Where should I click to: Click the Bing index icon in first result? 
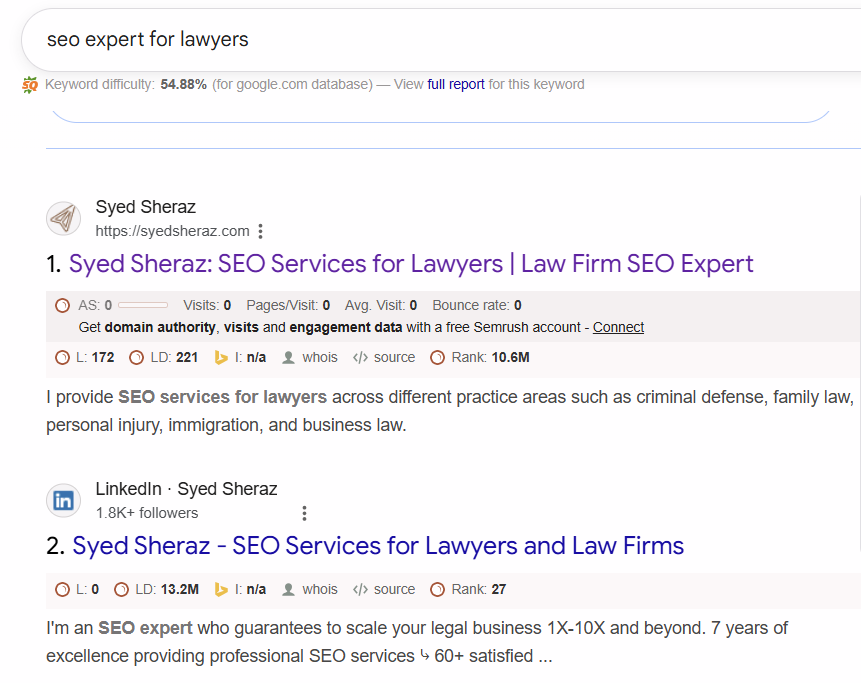(x=221, y=358)
